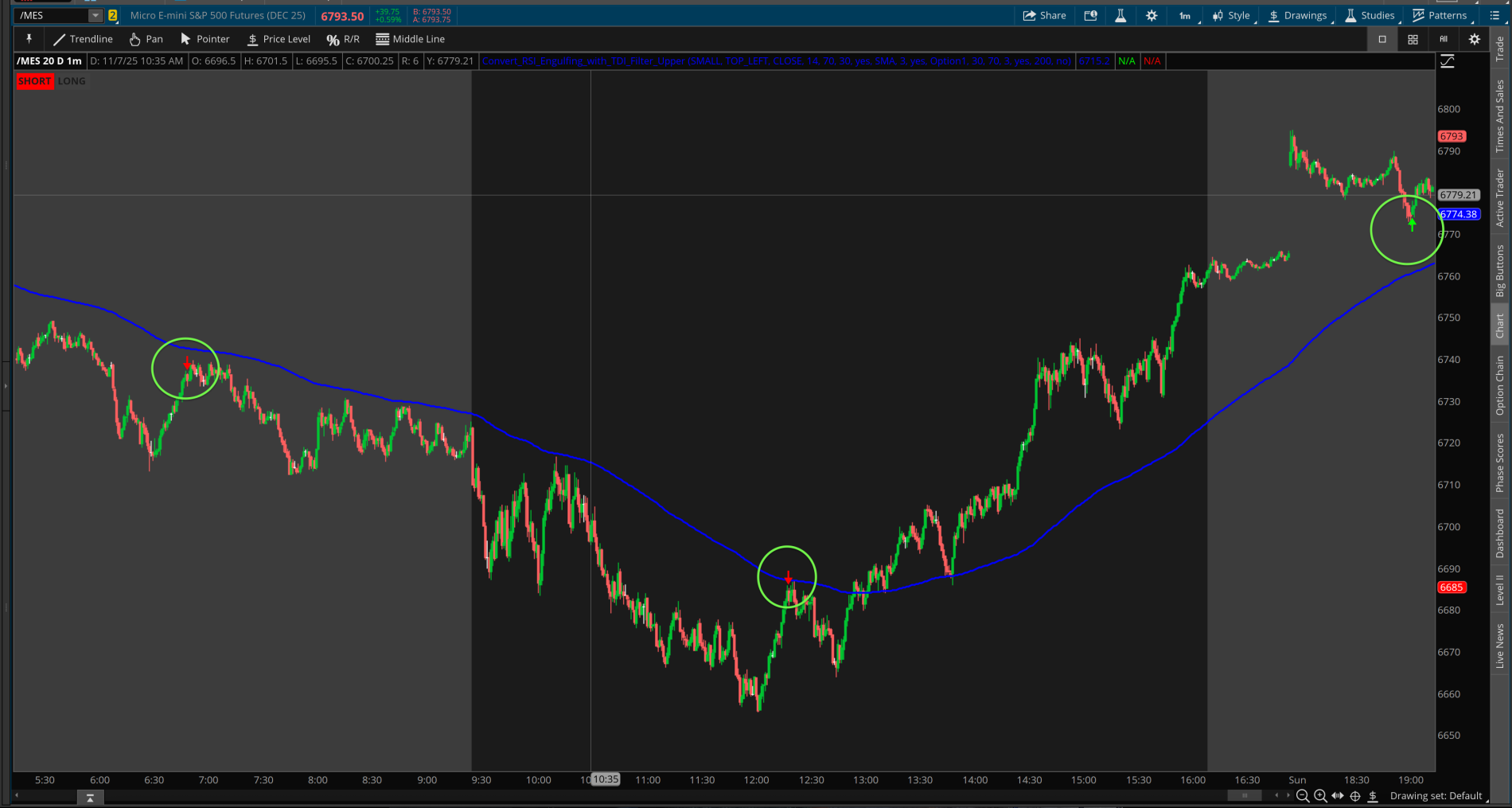Toggle the SHORT button
1512x808 pixels.
34,80
